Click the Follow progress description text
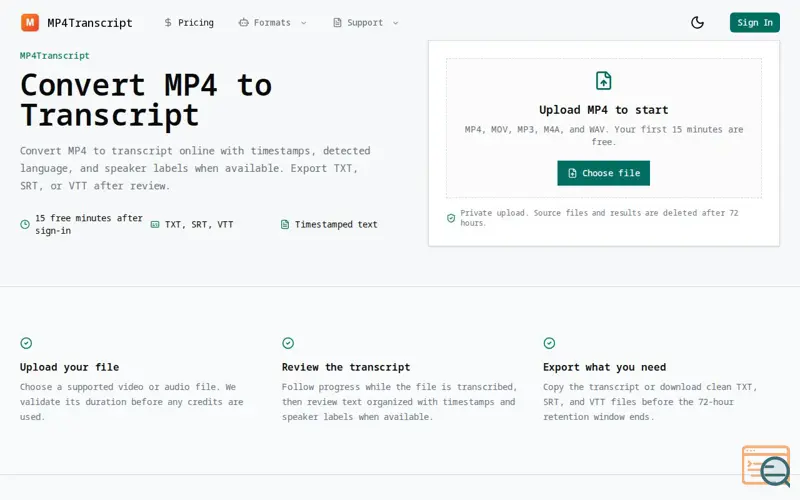The height and width of the screenshot is (500, 800). (399, 402)
